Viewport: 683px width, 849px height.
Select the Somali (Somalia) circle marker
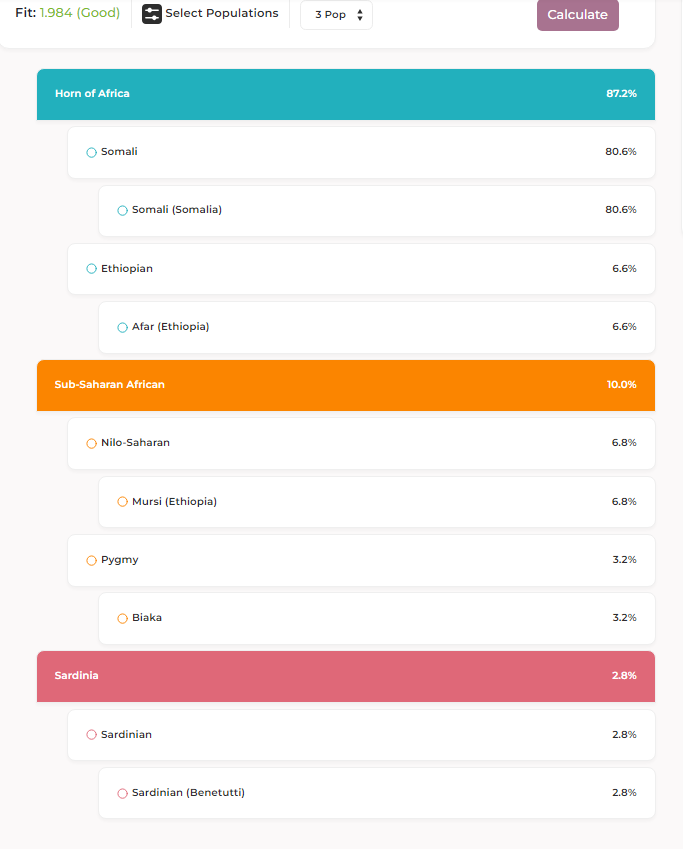coord(123,211)
